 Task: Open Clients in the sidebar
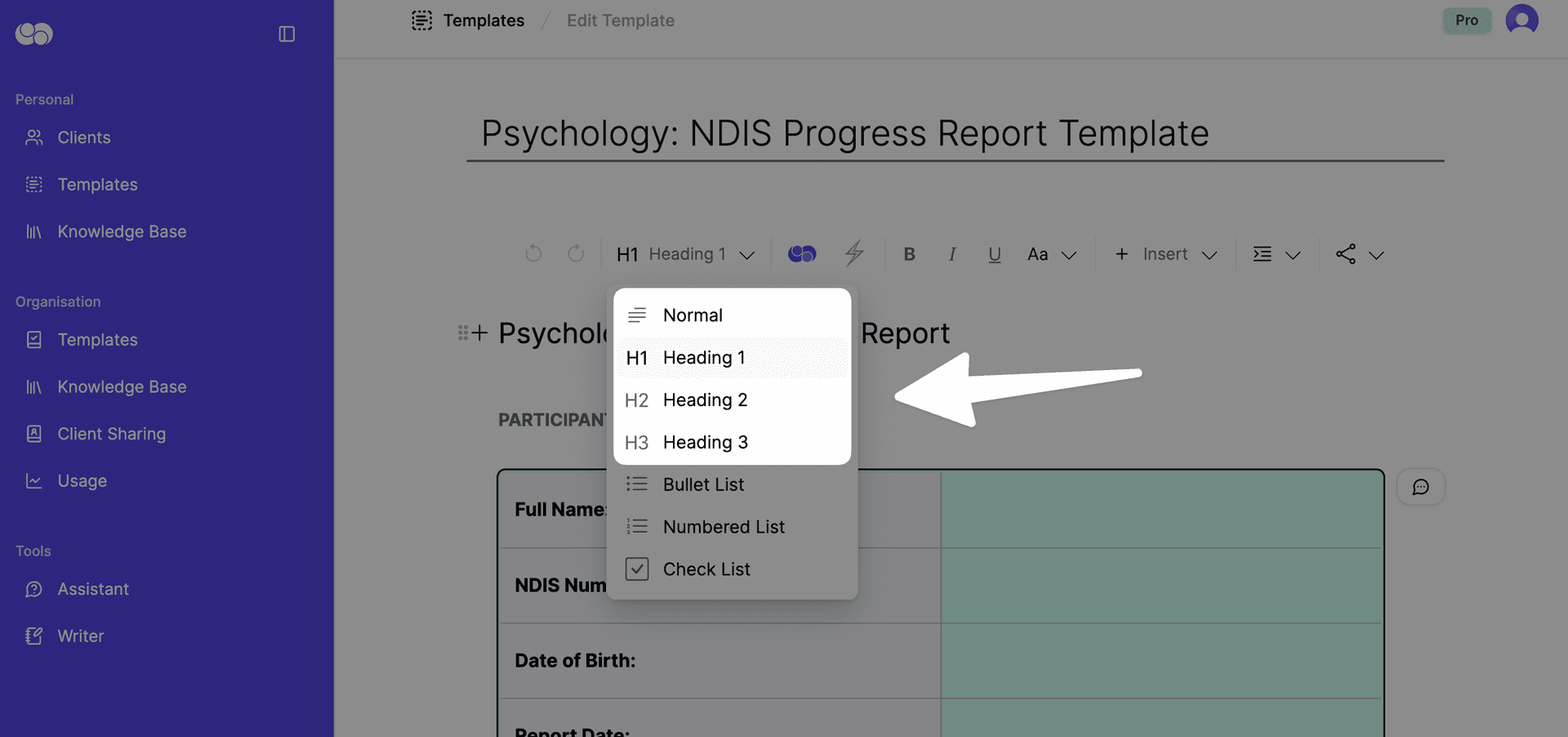(83, 137)
